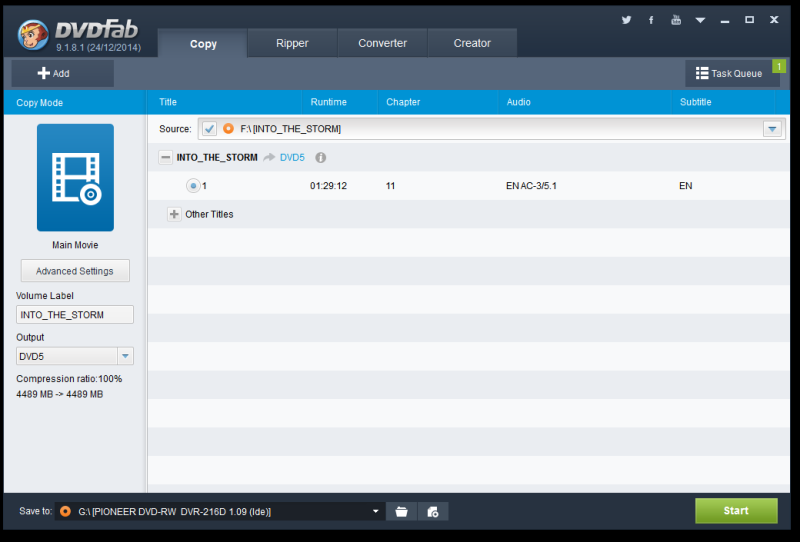Switch to the Creator tab
The height and width of the screenshot is (542, 800).
tap(472, 43)
